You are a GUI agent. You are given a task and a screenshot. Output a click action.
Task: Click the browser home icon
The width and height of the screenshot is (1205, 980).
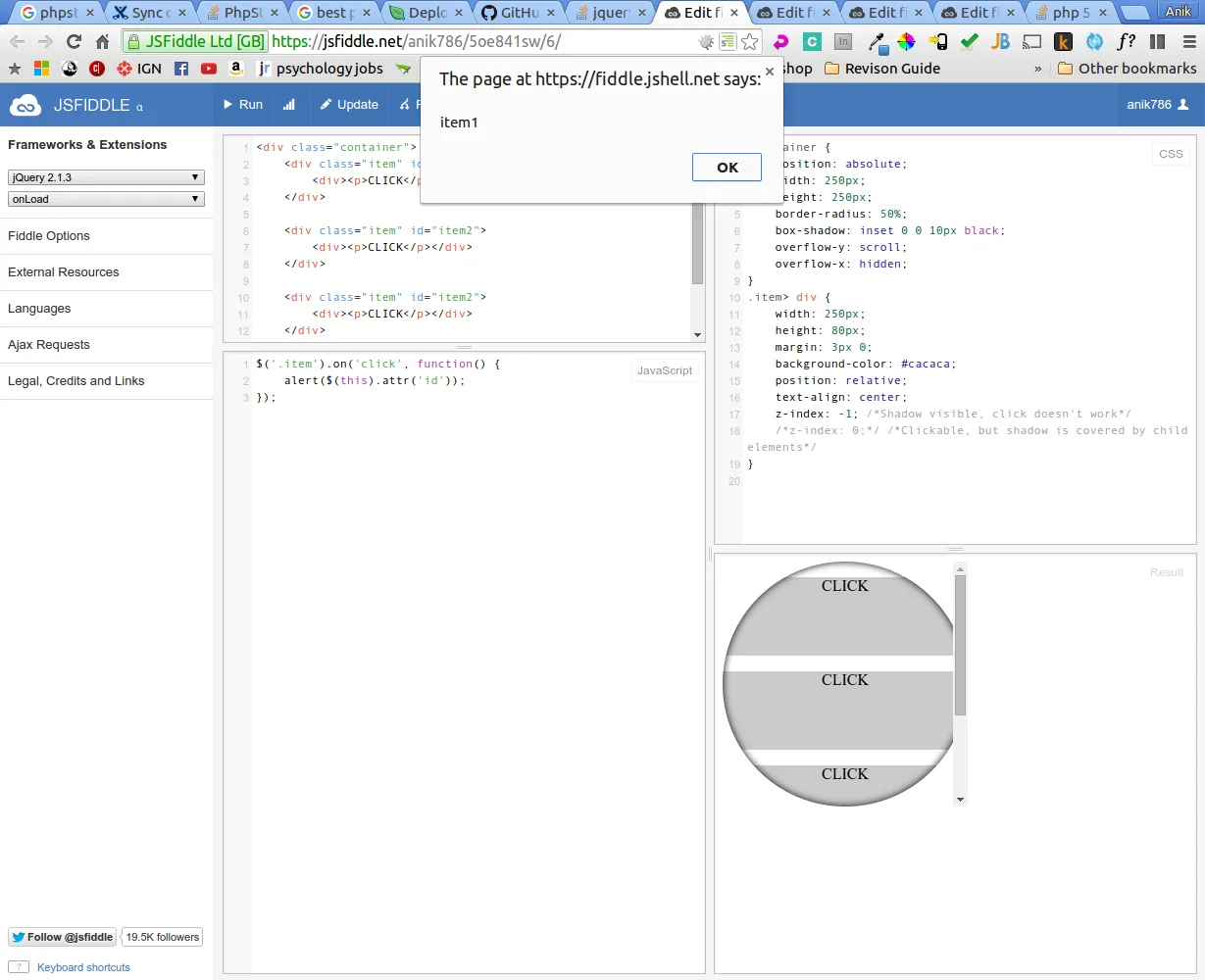[x=102, y=42]
